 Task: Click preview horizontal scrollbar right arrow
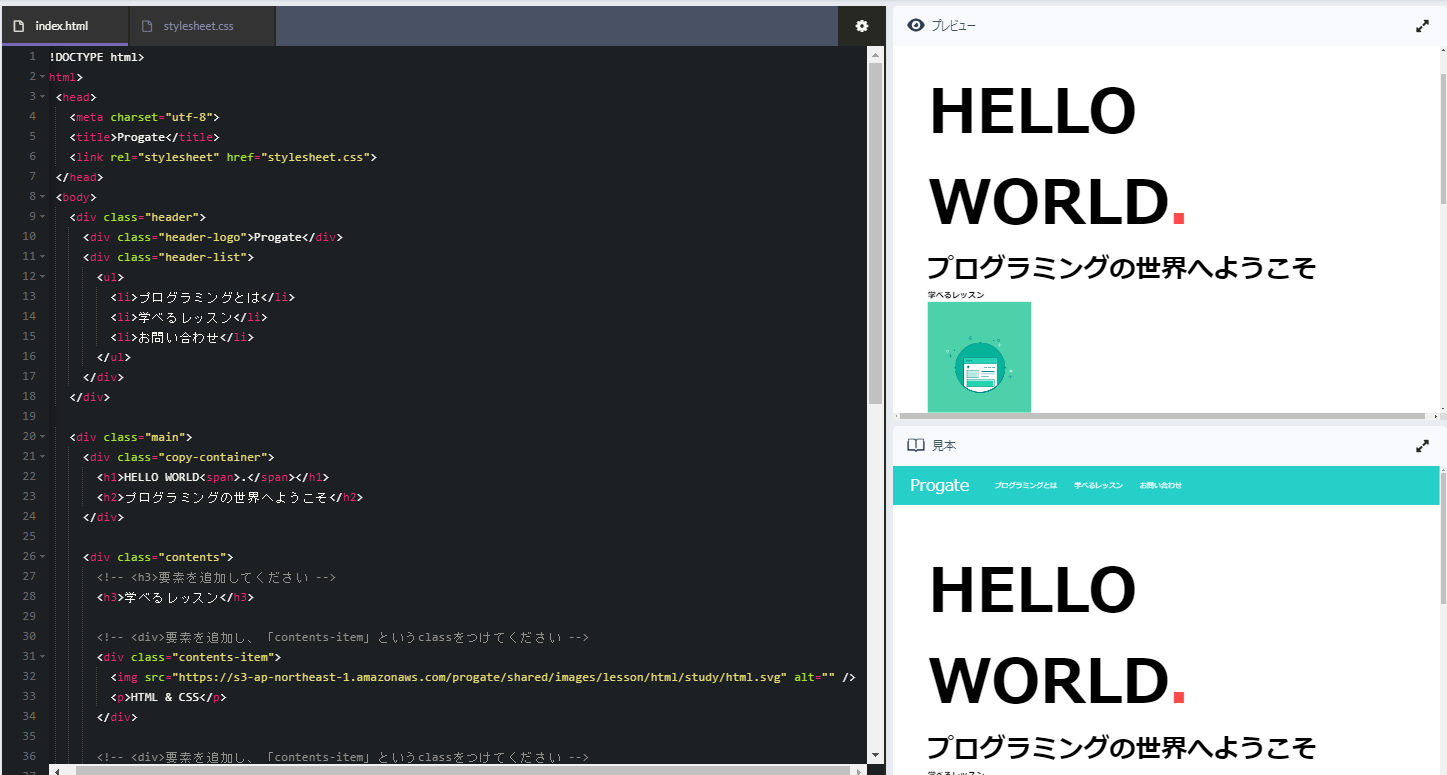1435,415
